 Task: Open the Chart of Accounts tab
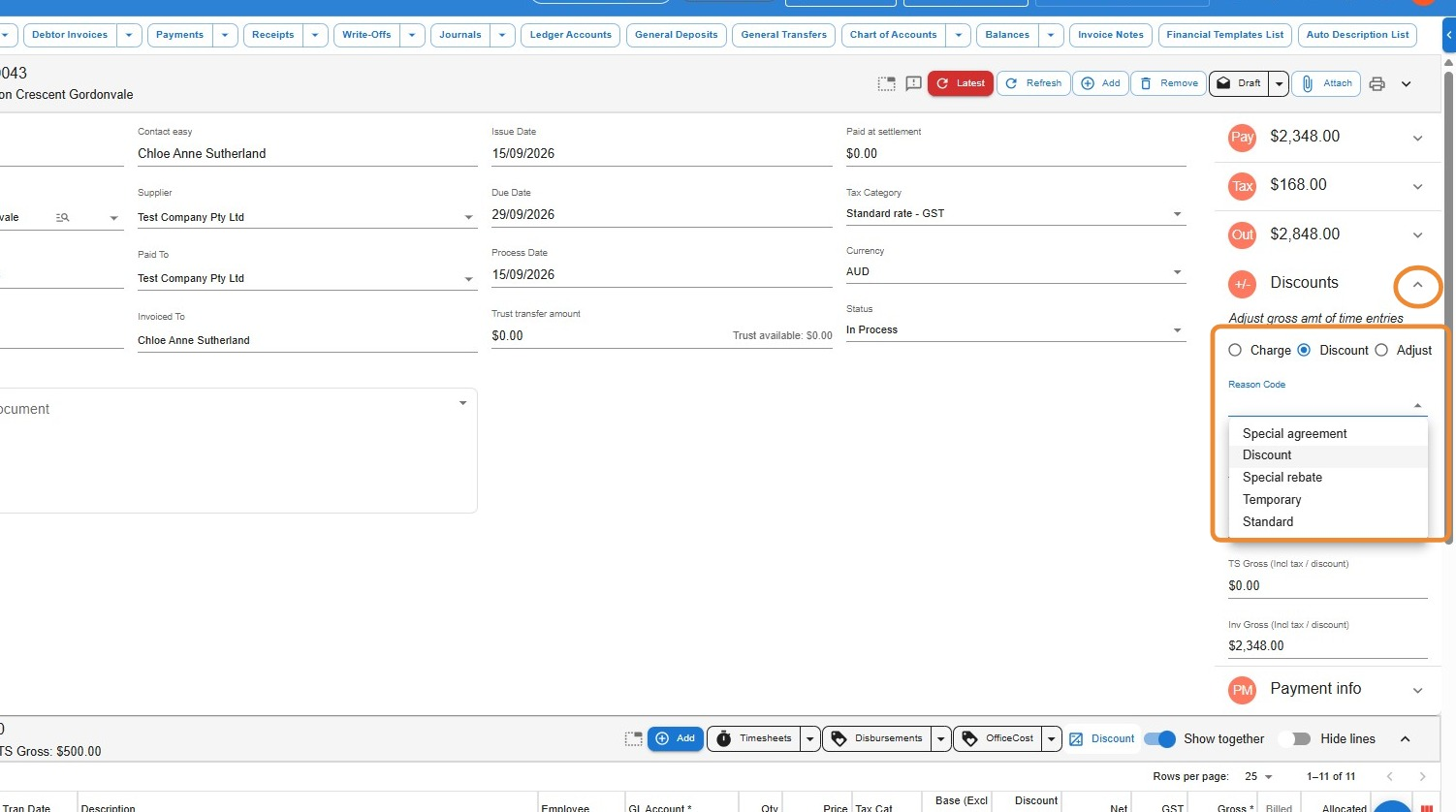pyautogui.click(x=893, y=35)
